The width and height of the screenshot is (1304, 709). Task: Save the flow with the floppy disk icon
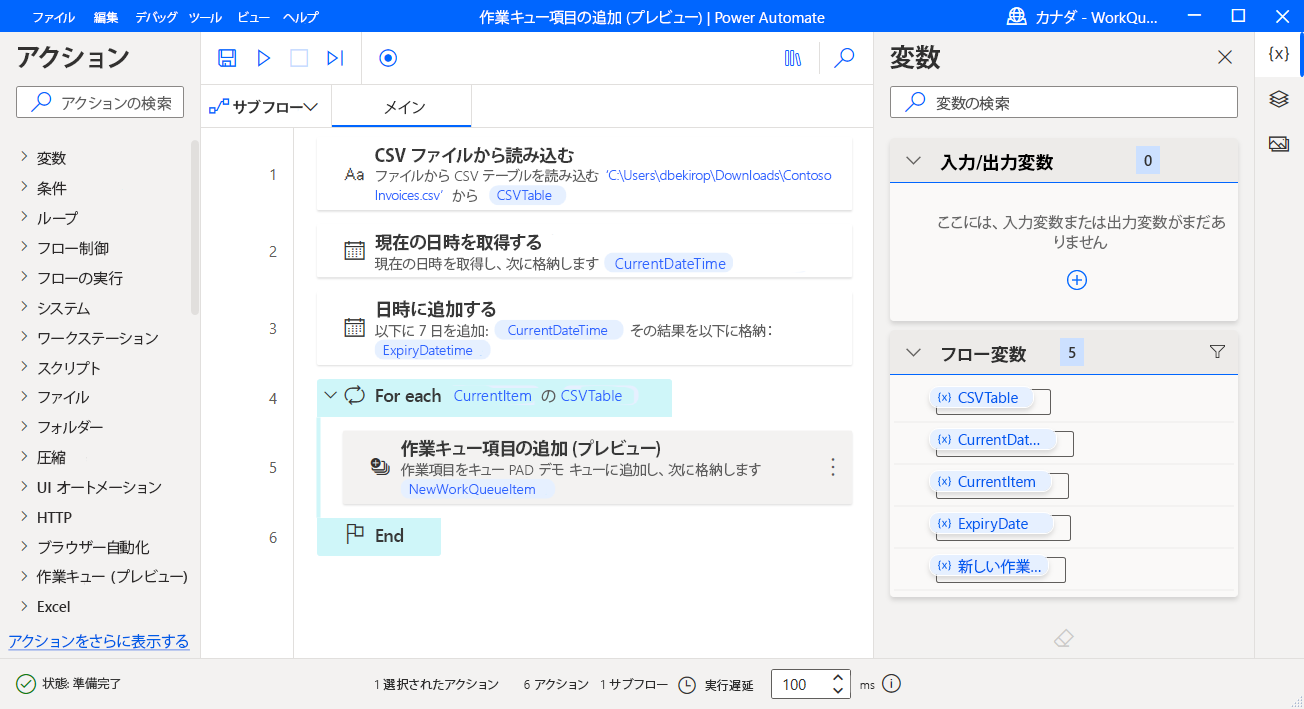click(x=227, y=58)
